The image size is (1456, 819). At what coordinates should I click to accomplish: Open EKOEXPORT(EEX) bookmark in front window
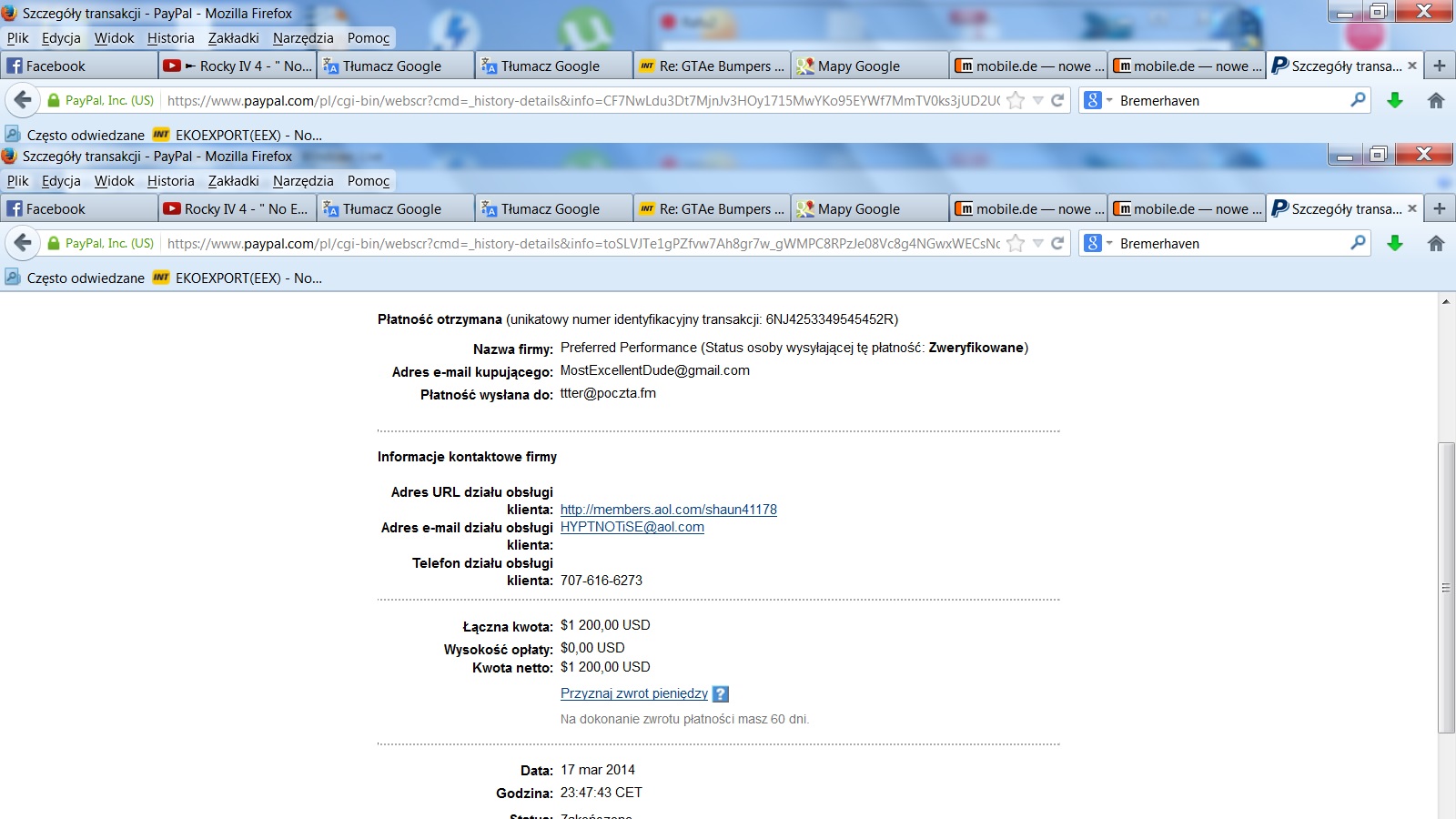(238, 278)
